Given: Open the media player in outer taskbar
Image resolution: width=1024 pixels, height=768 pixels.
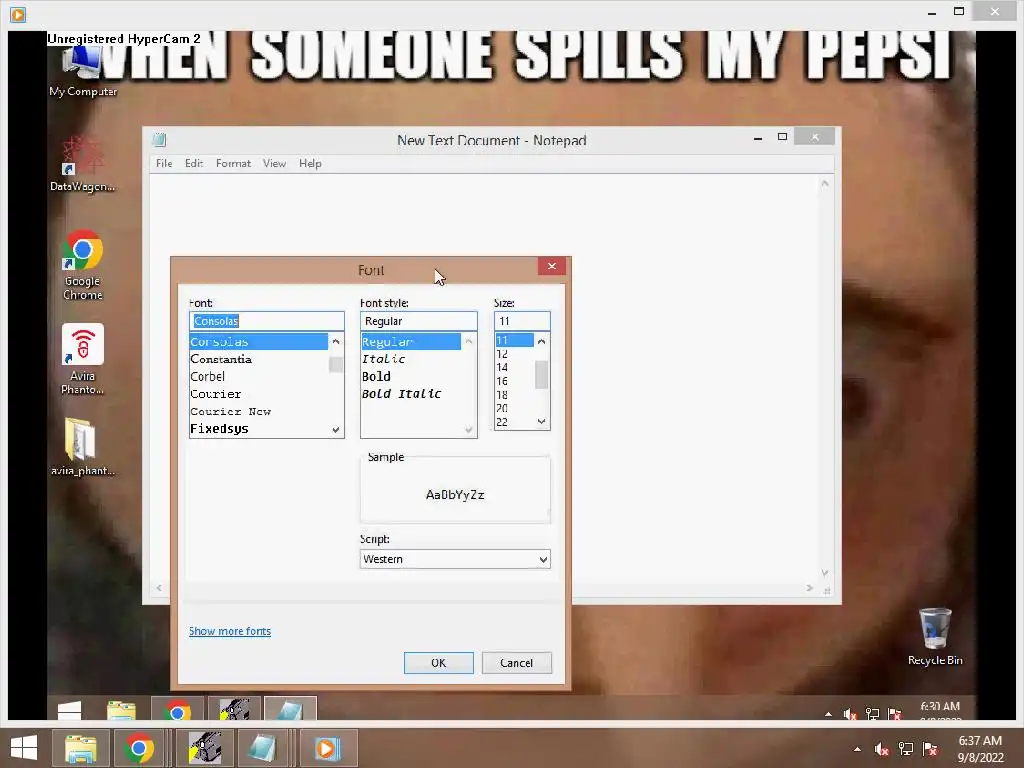Looking at the screenshot, I should tap(327, 748).
